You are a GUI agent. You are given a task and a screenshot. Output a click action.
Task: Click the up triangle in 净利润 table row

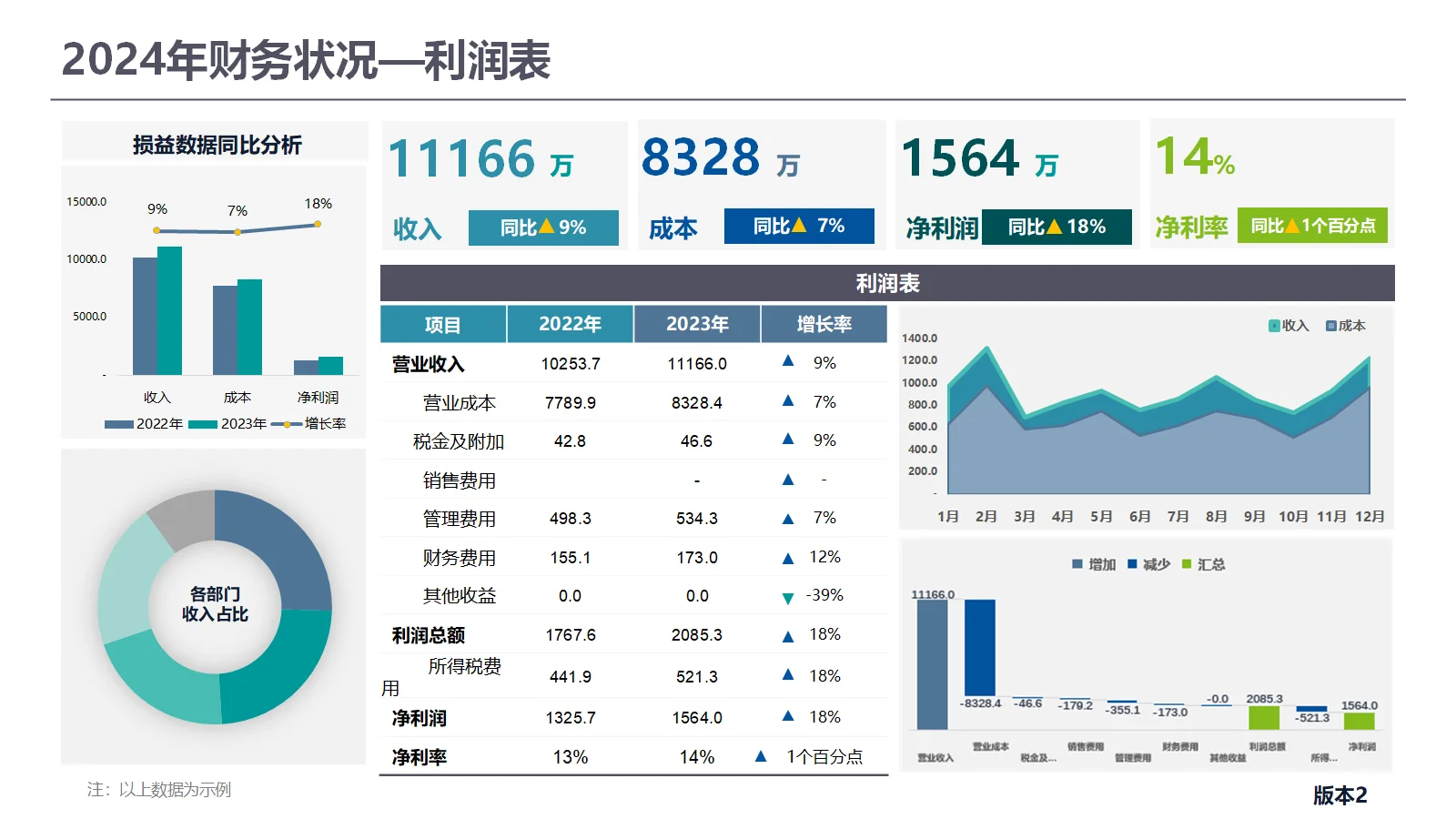(x=788, y=715)
